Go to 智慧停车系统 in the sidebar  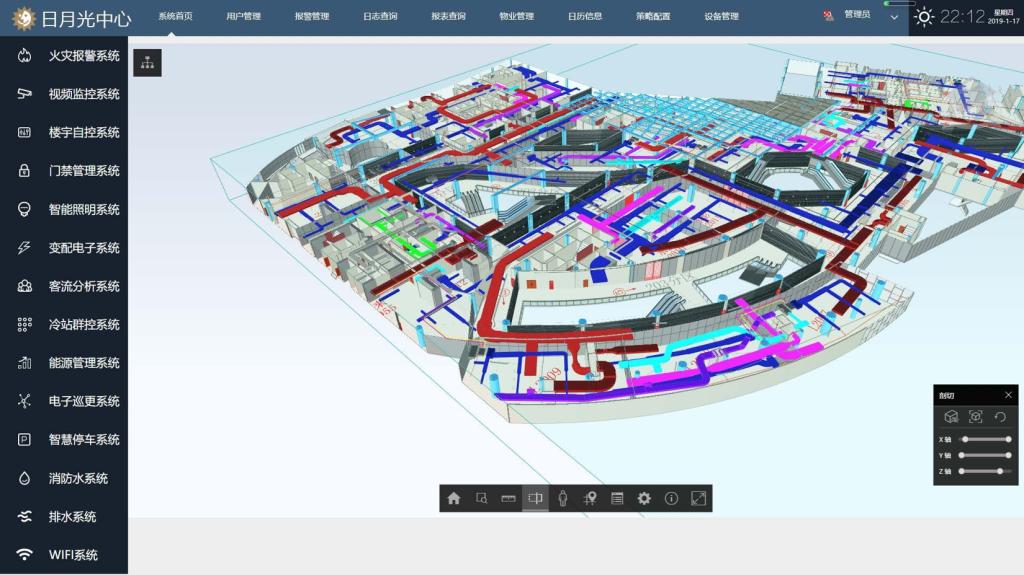(84, 440)
